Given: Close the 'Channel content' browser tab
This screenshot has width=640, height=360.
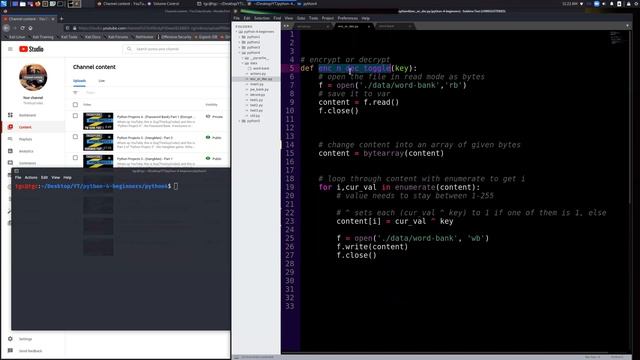Looking at the screenshot, I should [53, 19].
